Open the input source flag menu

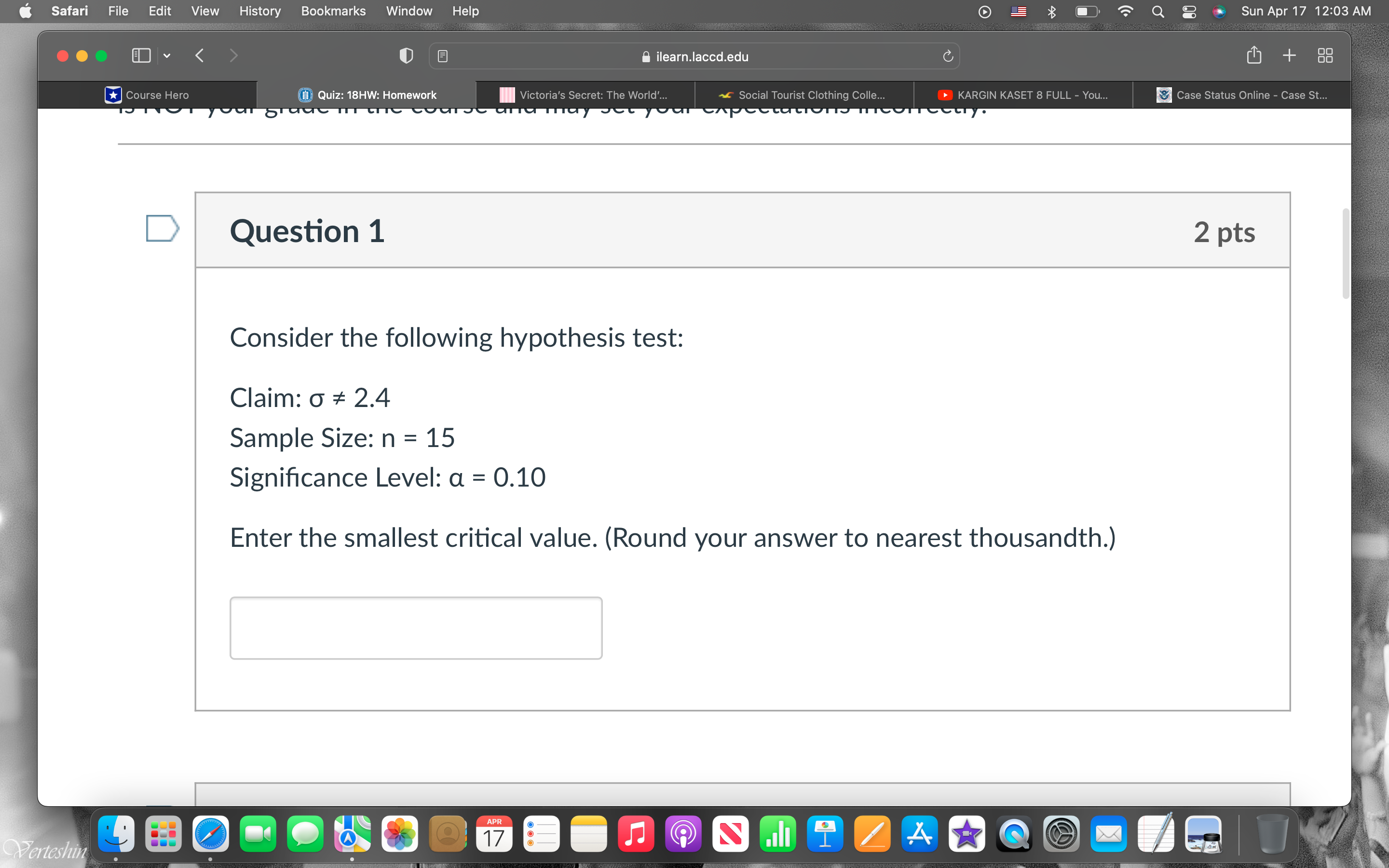tap(1019, 11)
